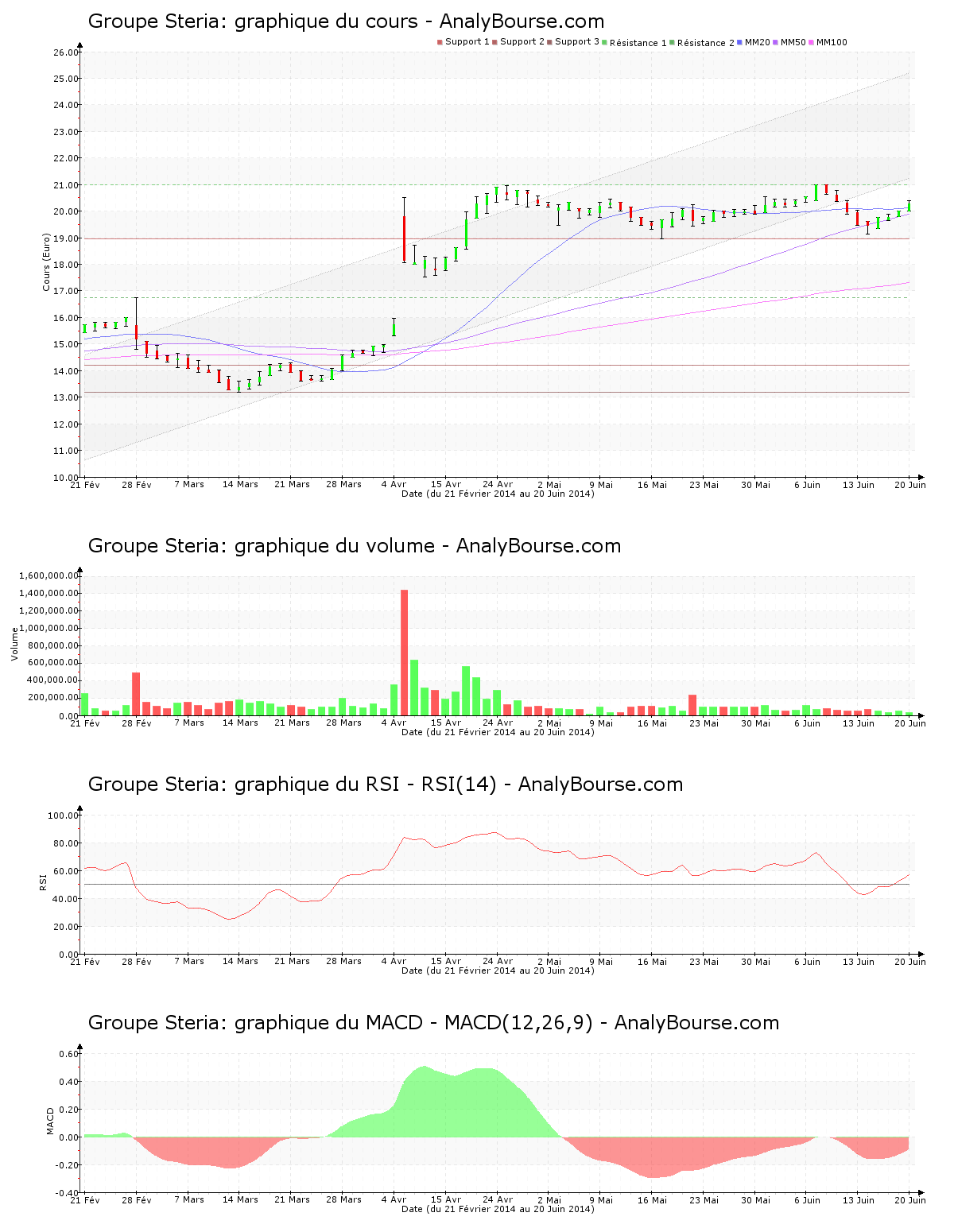Viewport: 954px width, 1232px height.
Task: Click '2 Mai' date on MACD chart
Action: pos(549,1200)
